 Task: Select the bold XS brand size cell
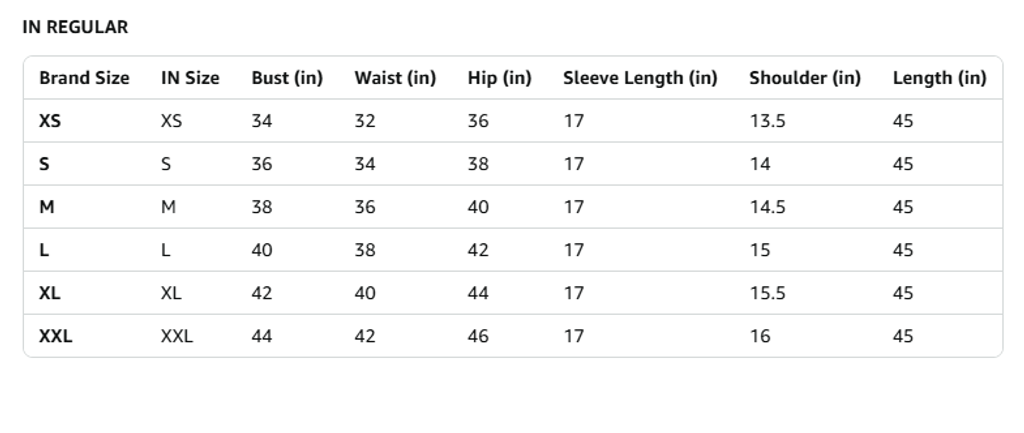pyautogui.click(x=50, y=121)
